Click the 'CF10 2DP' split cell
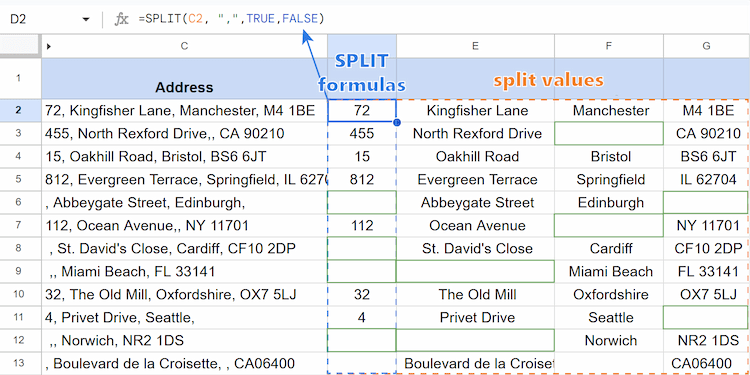The image size is (750, 375). [x=706, y=248]
